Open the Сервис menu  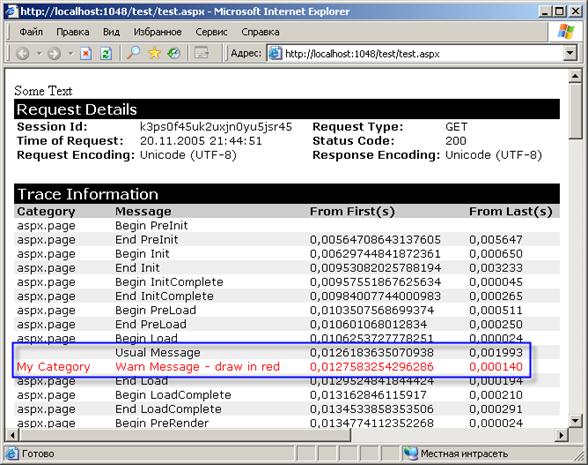[x=212, y=32]
